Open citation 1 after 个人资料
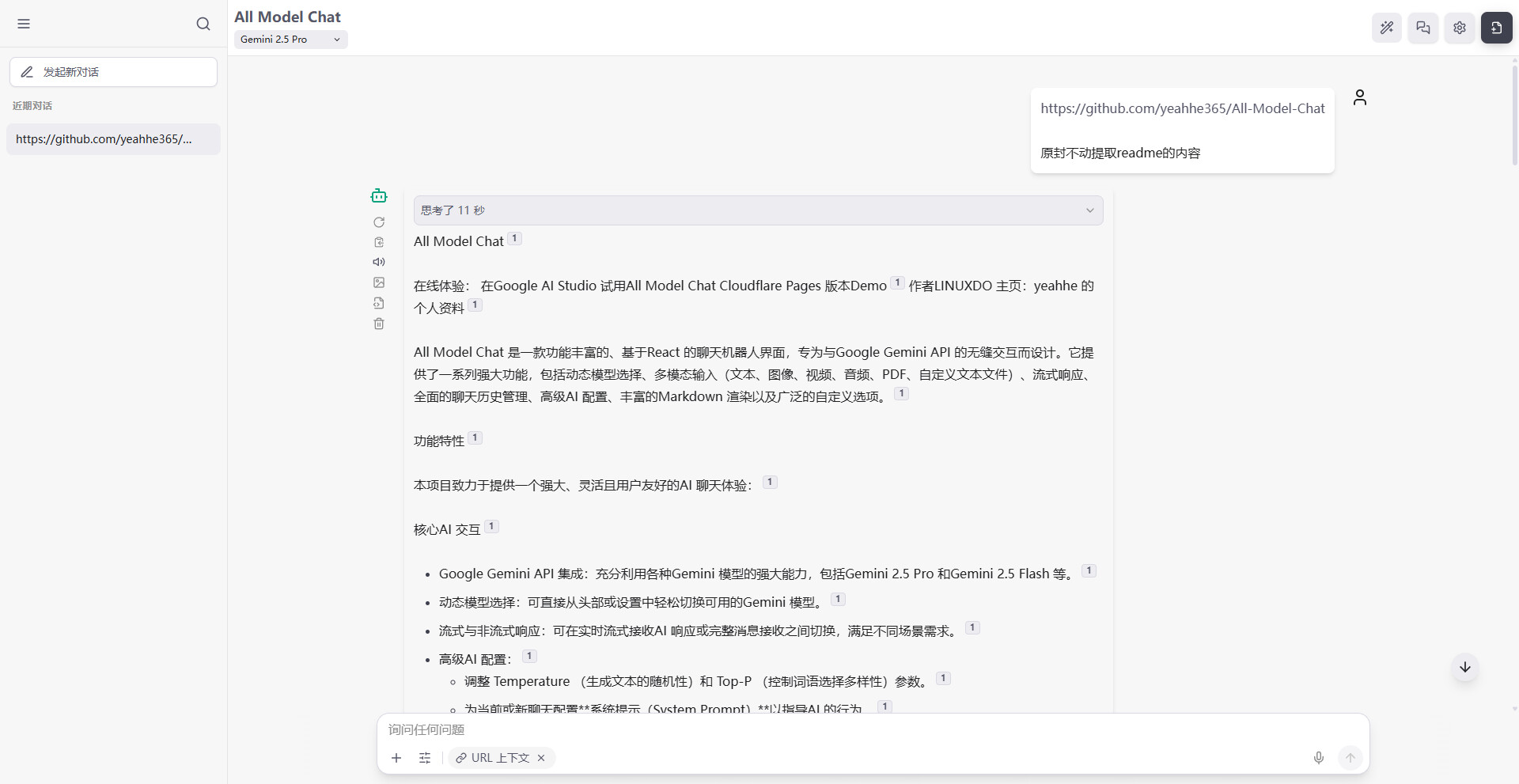The height and width of the screenshot is (784, 1519). [475, 305]
